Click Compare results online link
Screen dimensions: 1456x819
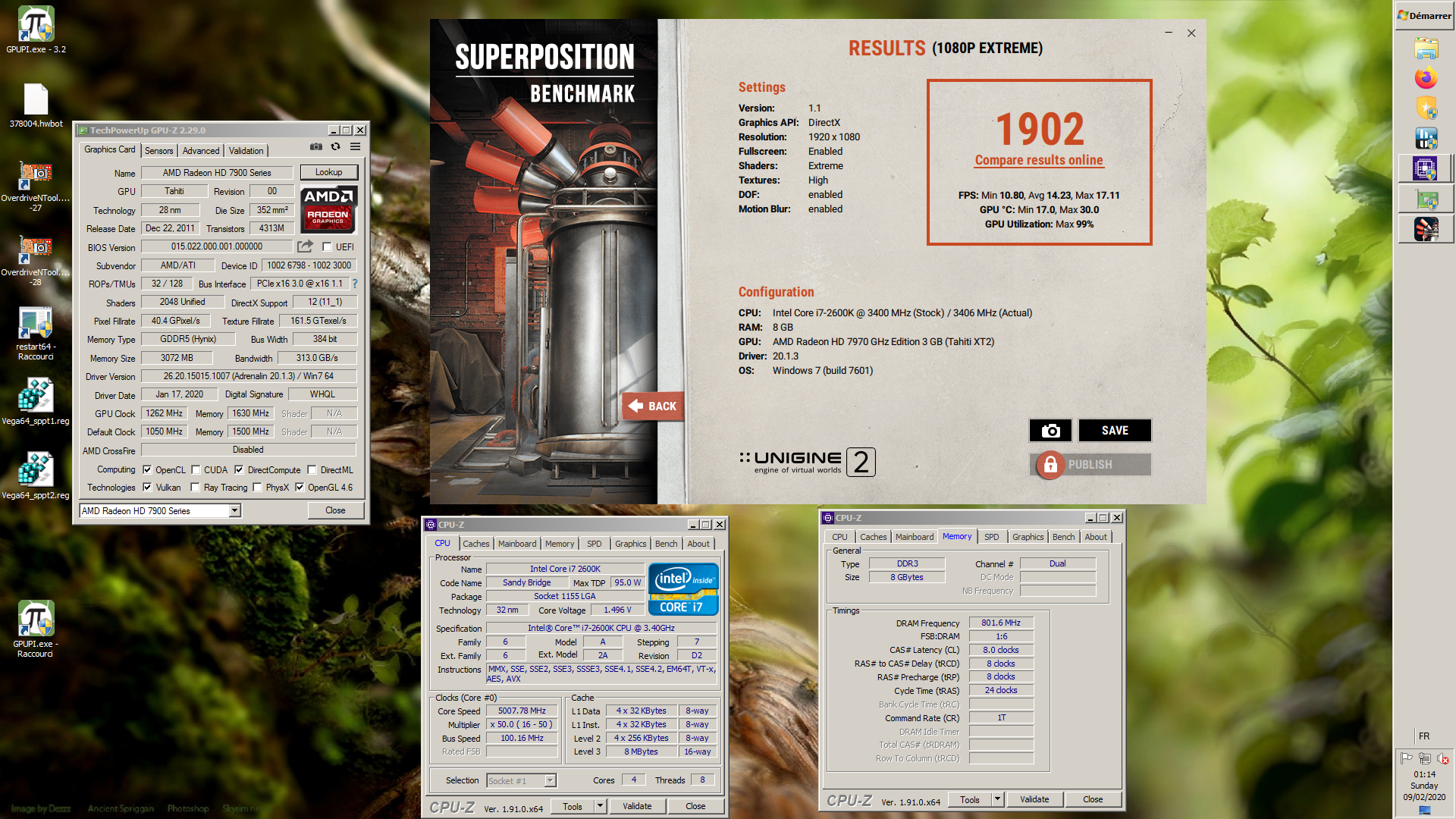(x=1039, y=160)
